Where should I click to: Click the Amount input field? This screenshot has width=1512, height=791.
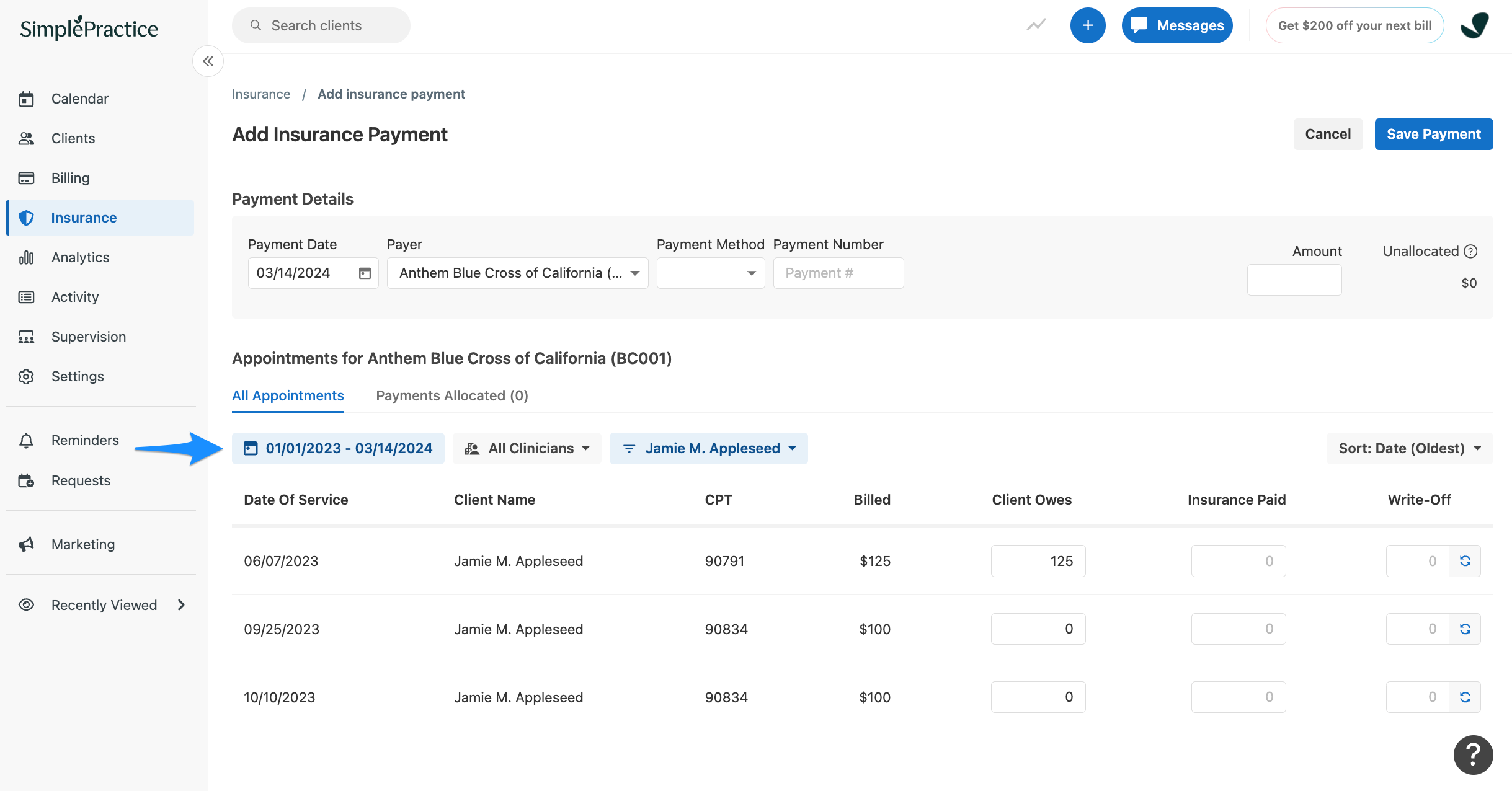[x=1294, y=280]
